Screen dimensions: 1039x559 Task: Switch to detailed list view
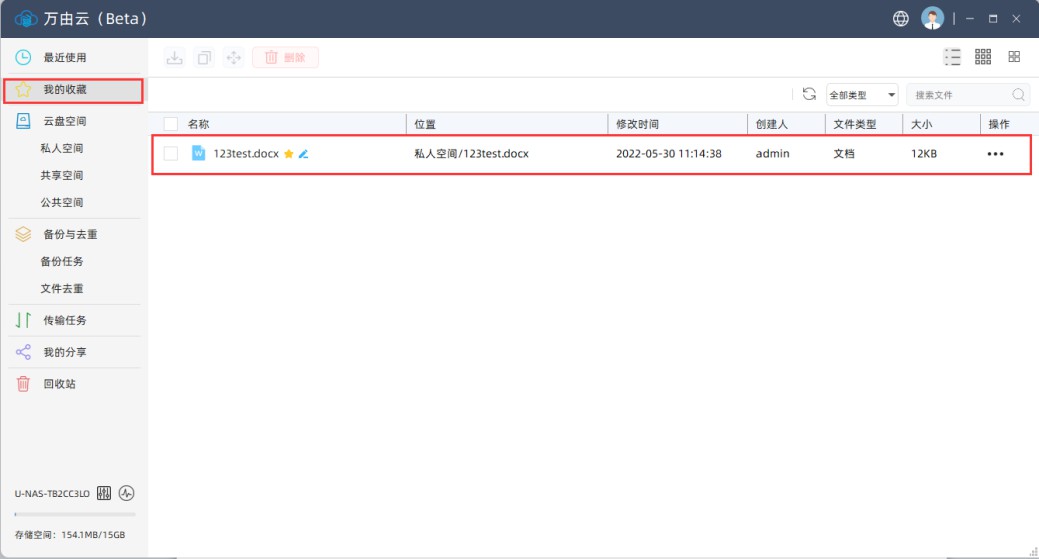(x=952, y=57)
